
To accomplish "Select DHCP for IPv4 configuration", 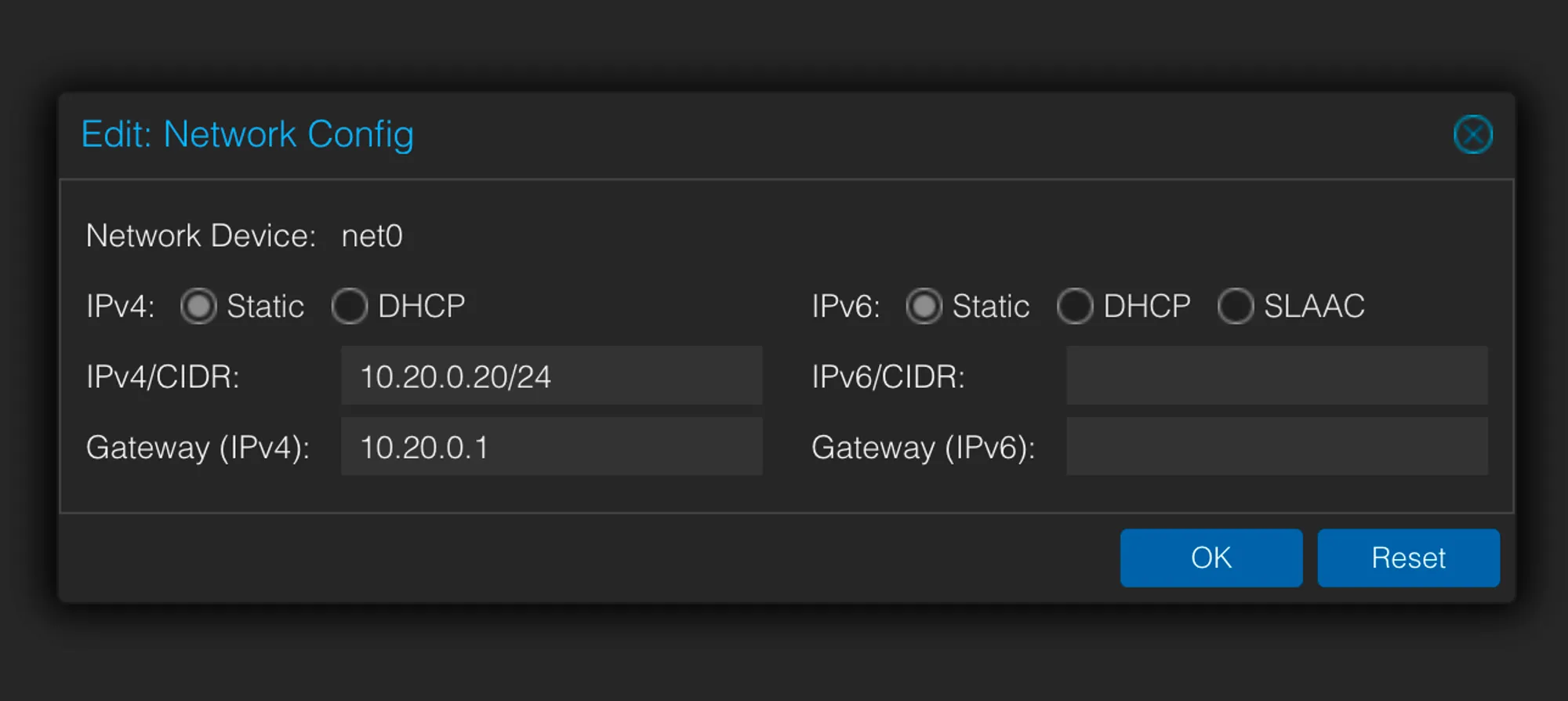I will [350, 307].
